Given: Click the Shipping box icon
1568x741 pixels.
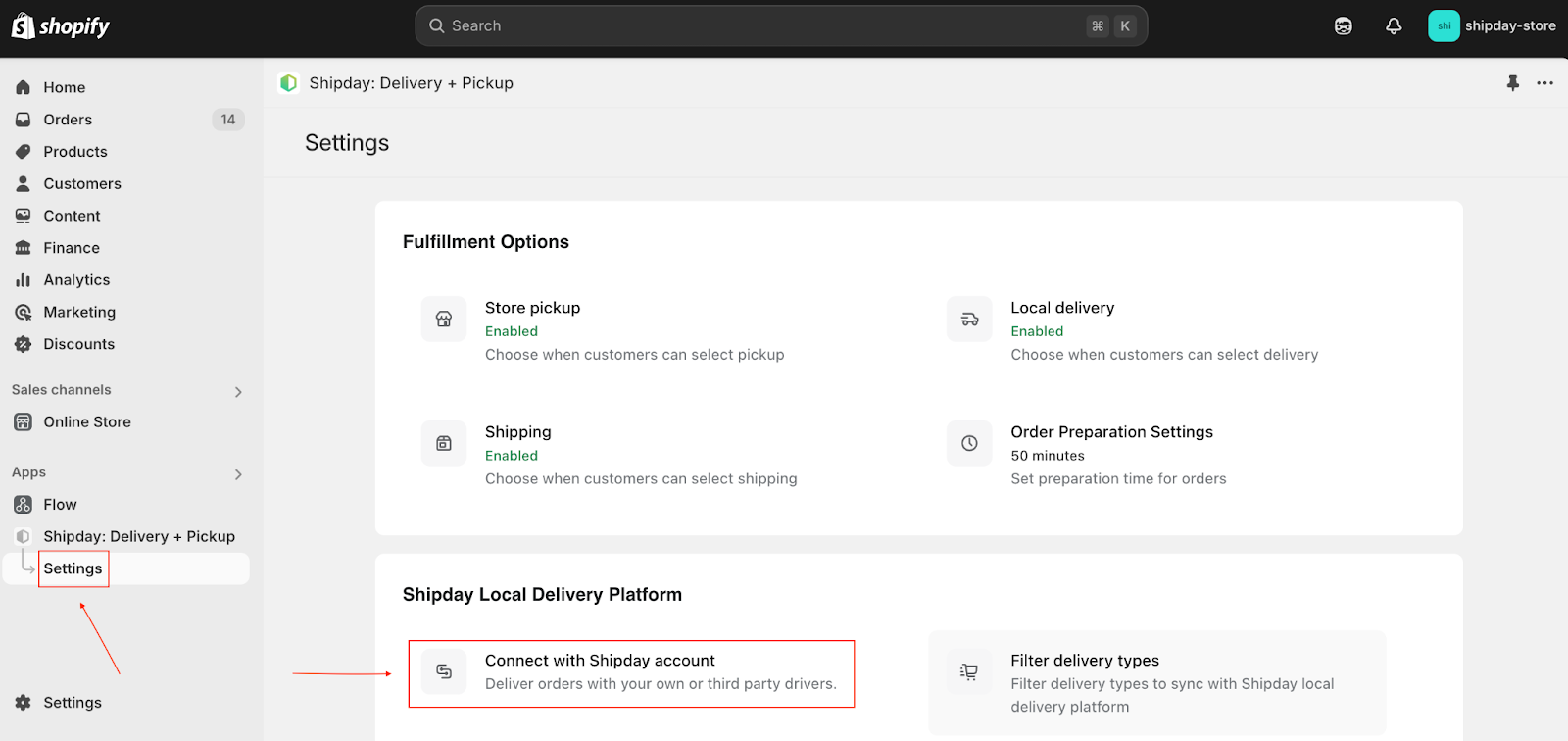Looking at the screenshot, I should (444, 444).
